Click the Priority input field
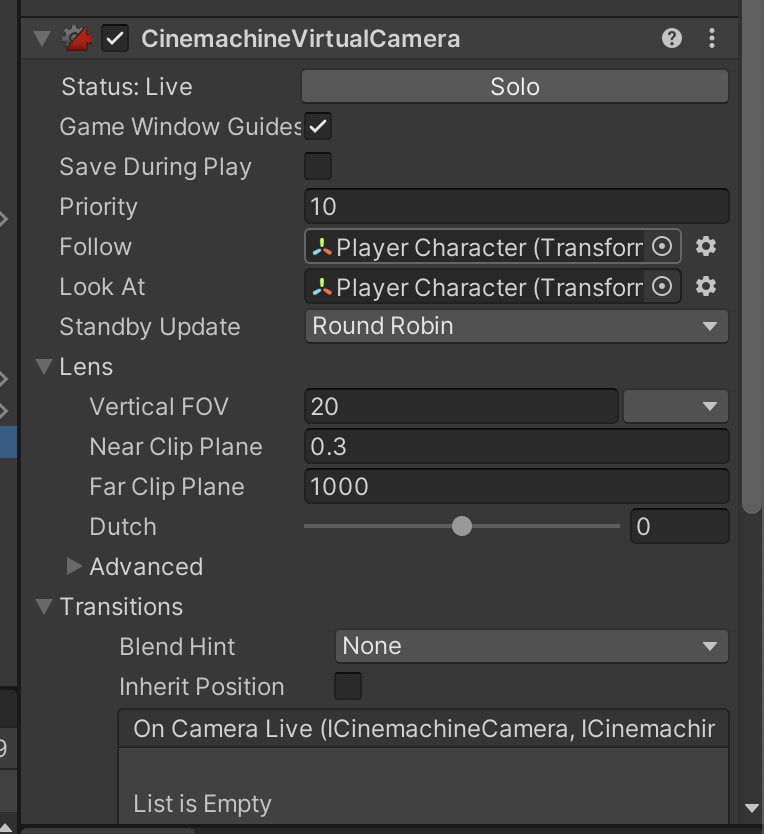The image size is (764, 834). (x=517, y=206)
